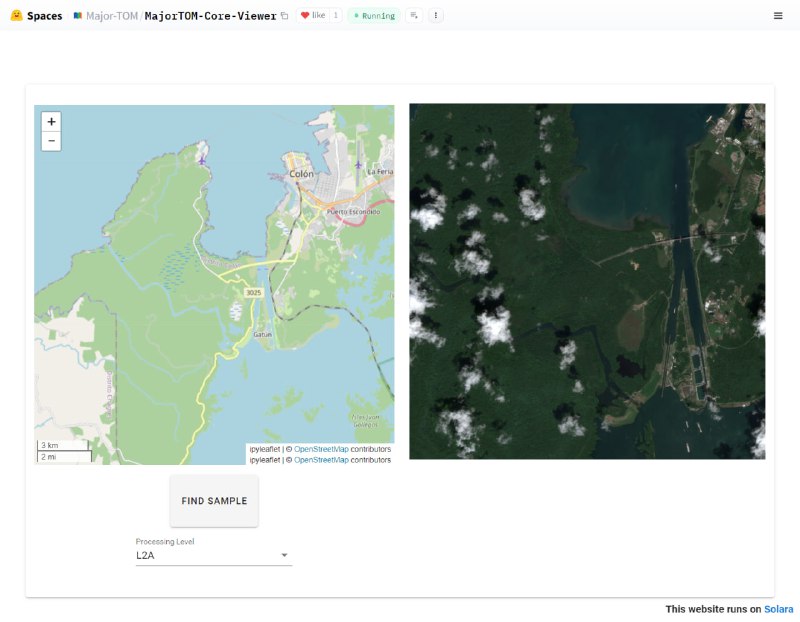The image size is (800, 622).
Task: Open the Solara website link
Action: [778, 609]
